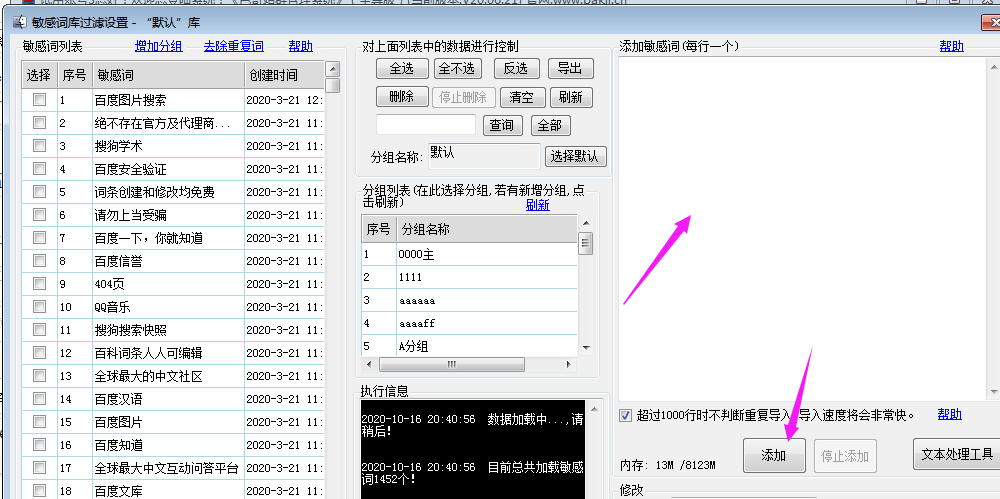Viewport: 1000px width, 499px height.
Task: Select the word 词条创建和修改均免费
Action: point(154,192)
